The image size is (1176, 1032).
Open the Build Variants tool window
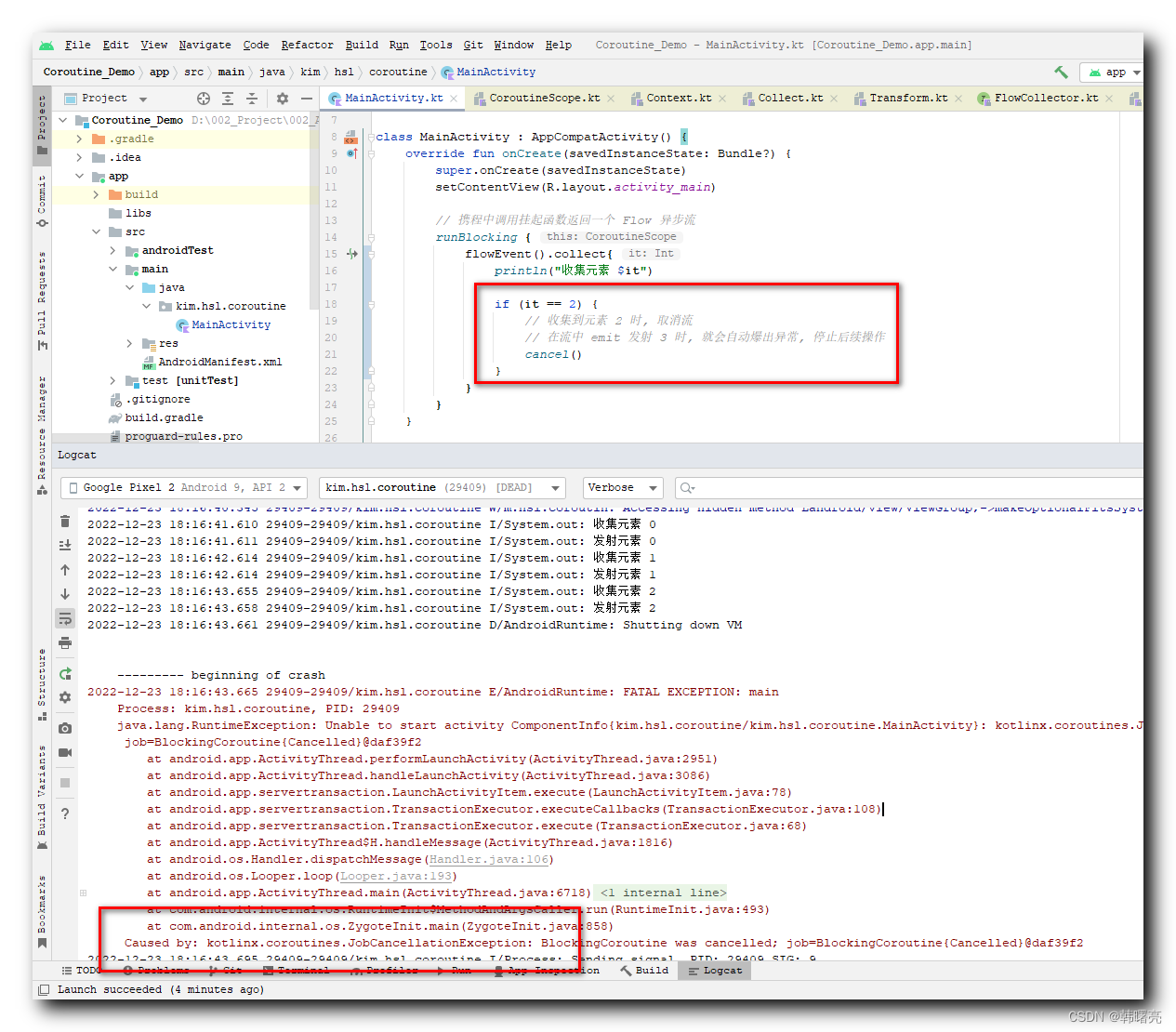coord(42,798)
